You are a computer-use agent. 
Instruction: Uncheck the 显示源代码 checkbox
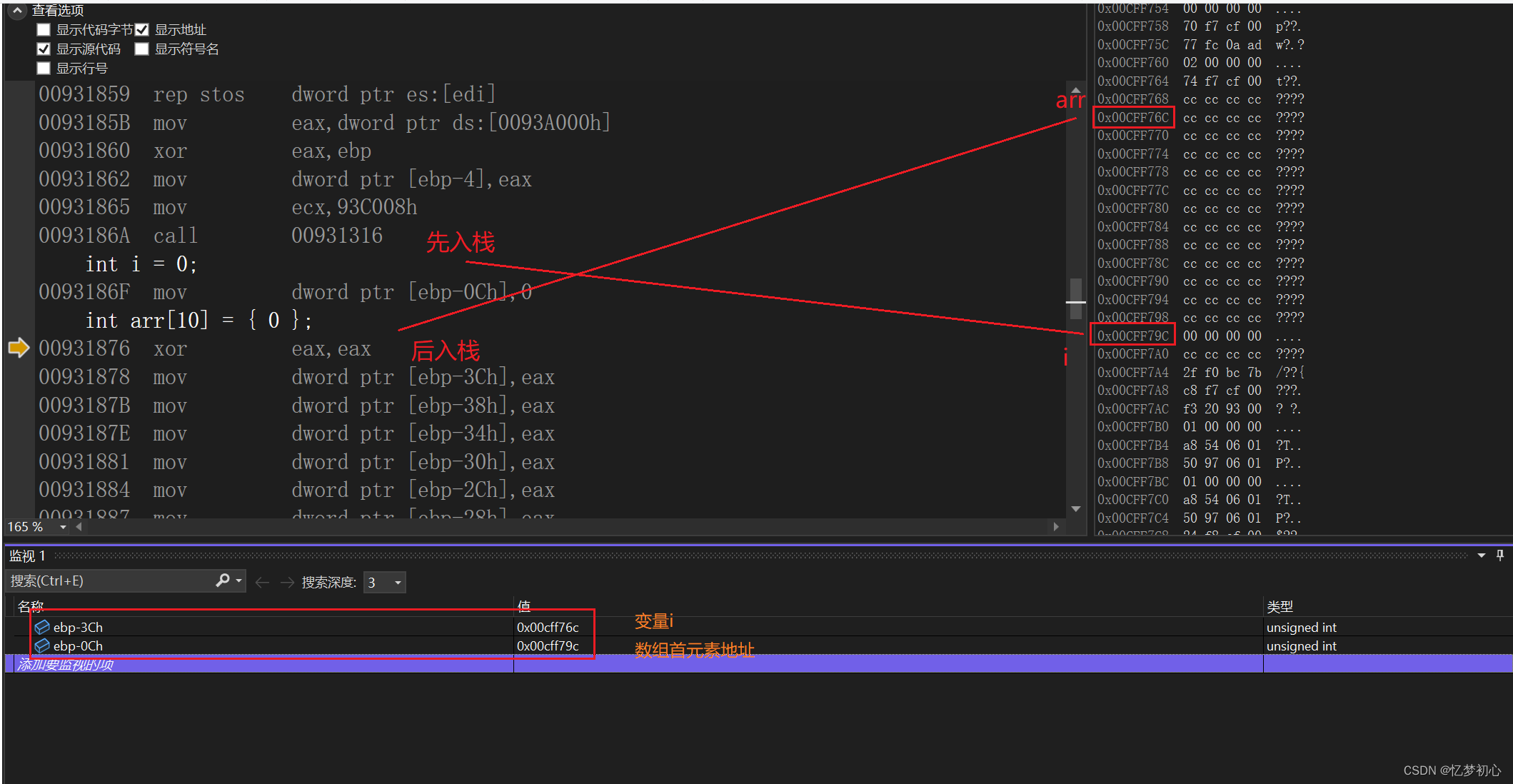[44, 49]
